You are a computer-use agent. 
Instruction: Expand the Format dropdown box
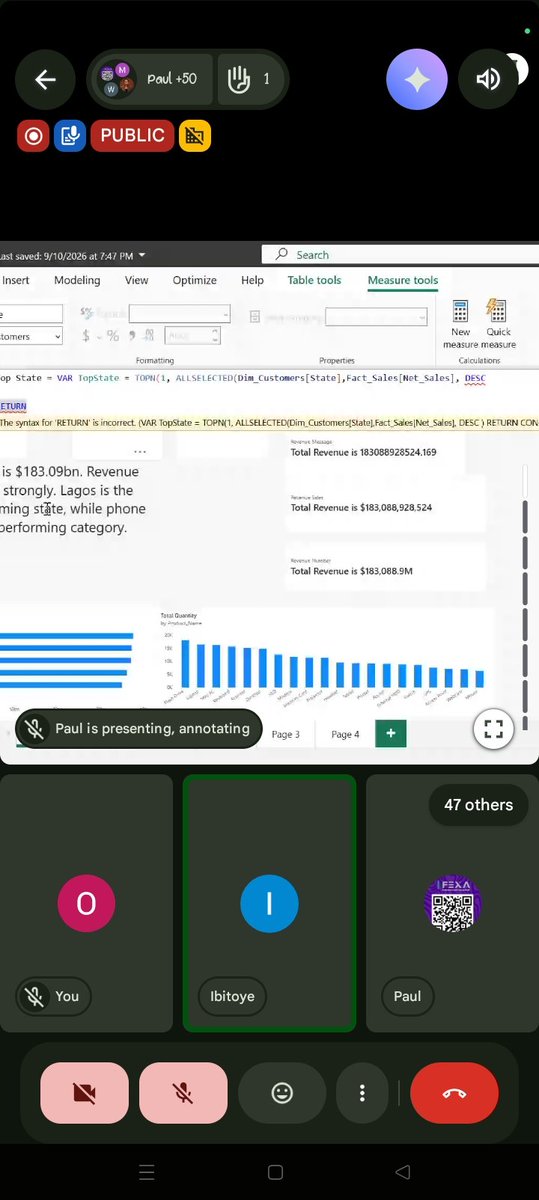pos(179,314)
